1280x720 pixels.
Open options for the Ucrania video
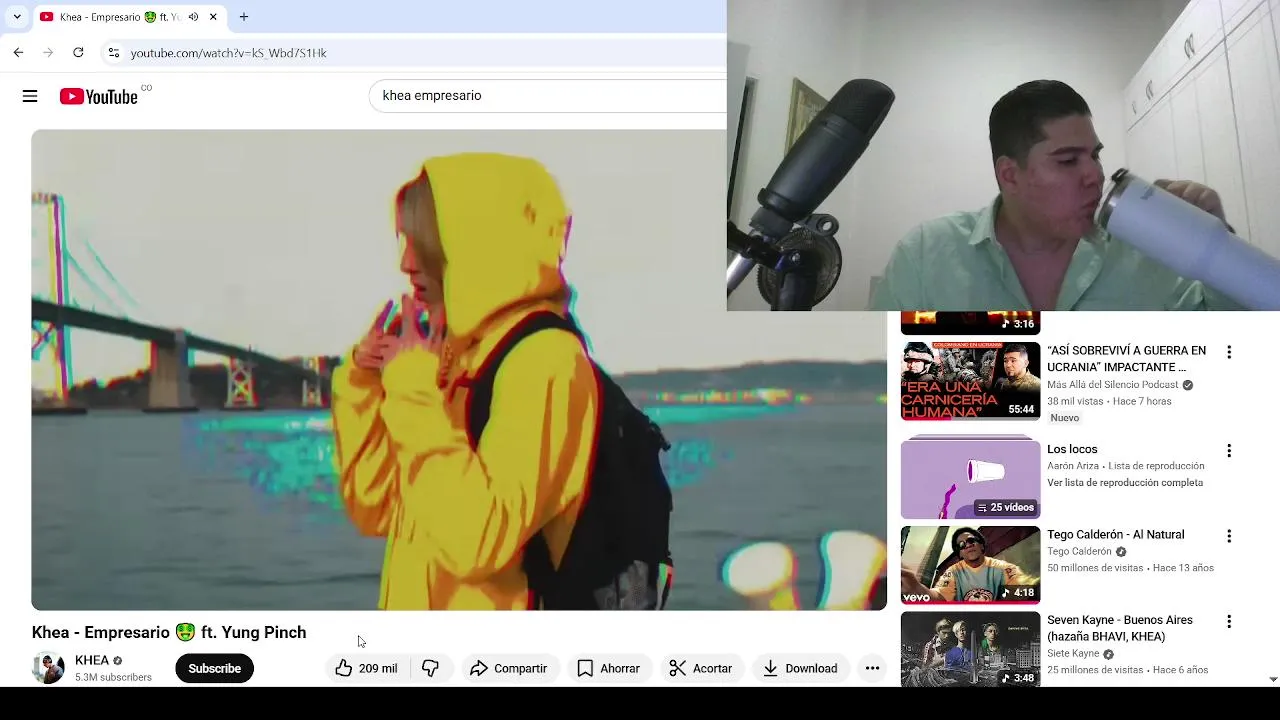pyautogui.click(x=1229, y=352)
